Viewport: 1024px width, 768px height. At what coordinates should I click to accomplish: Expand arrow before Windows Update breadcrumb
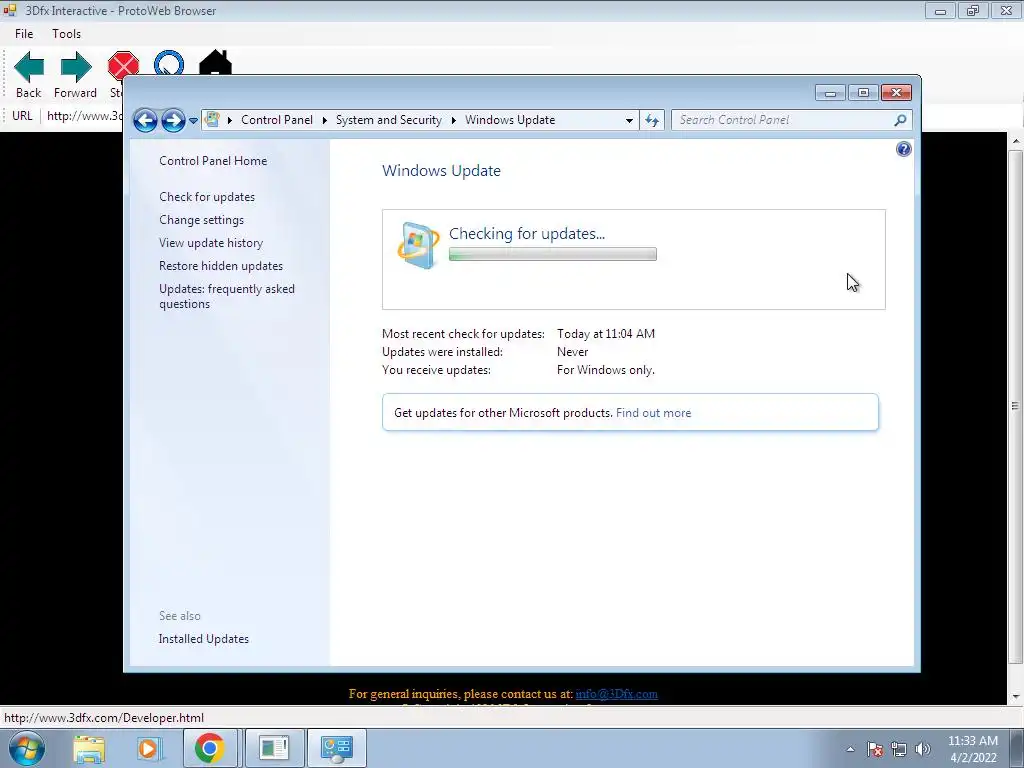click(x=453, y=120)
